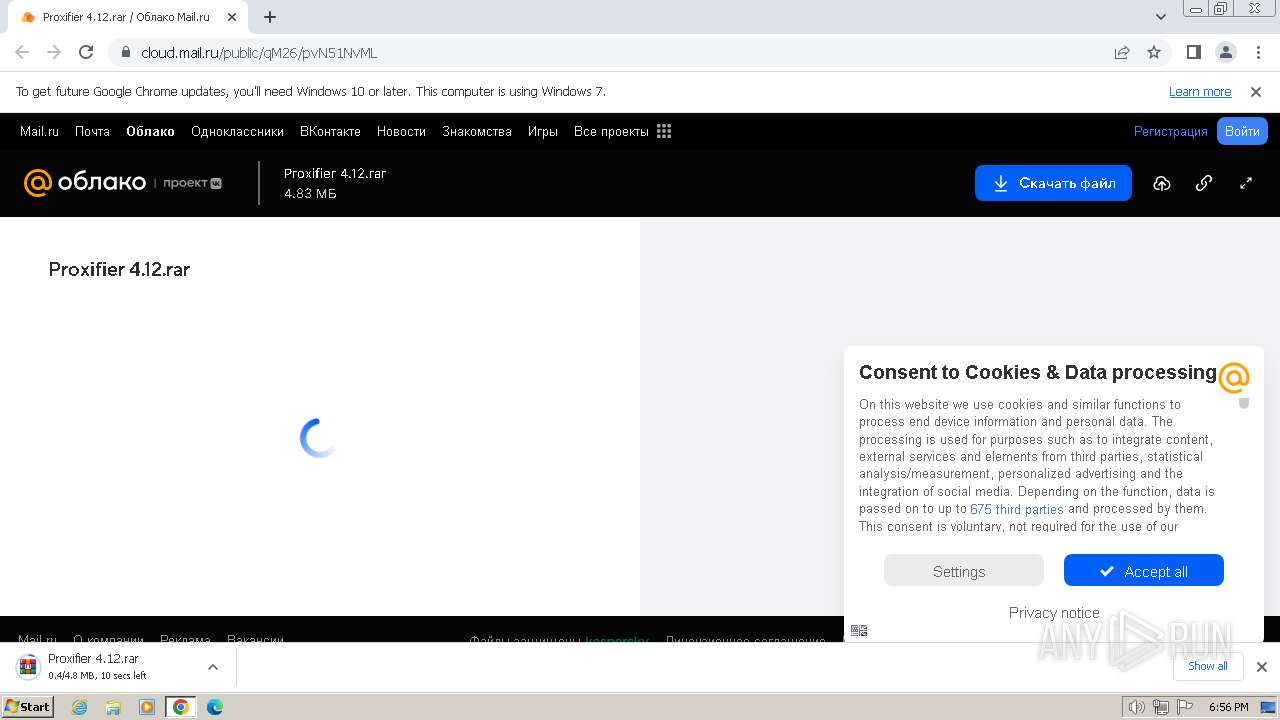Select Облако in navigation bar
This screenshot has height=720, width=1280.
coord(150,131)
